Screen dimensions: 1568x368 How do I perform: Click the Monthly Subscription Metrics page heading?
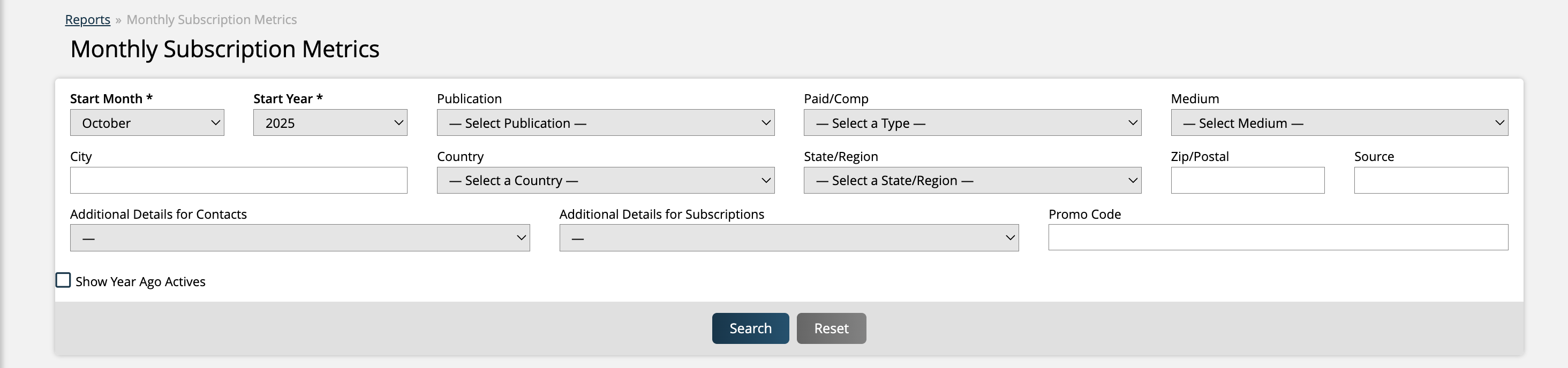(x=224, y=49)
